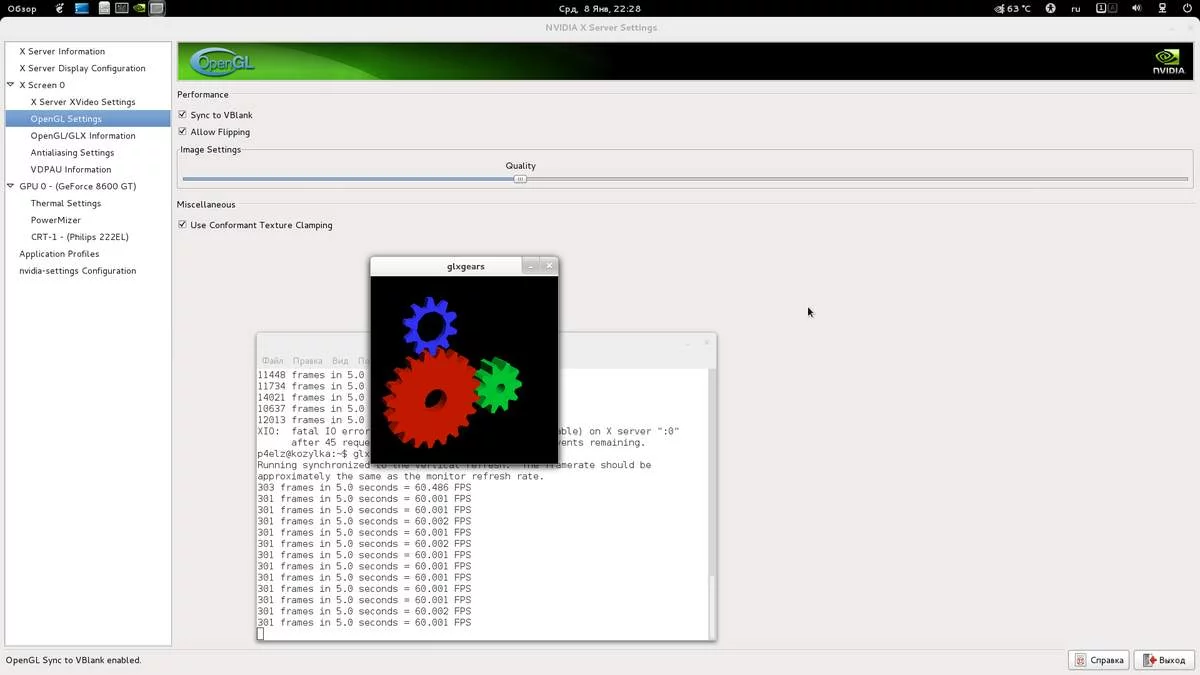1200x675 pixels.
Task: Open Application Profiles page
Action: tap(59, 254)
